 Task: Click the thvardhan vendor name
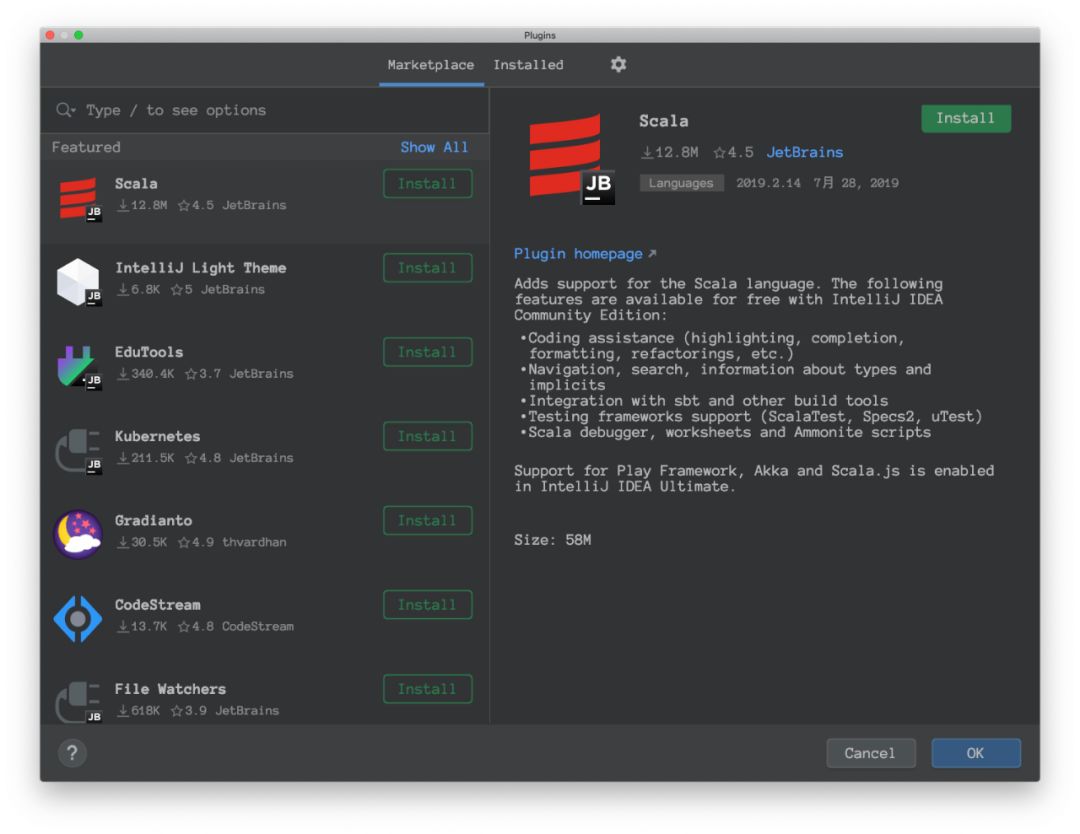pos(254,543)
